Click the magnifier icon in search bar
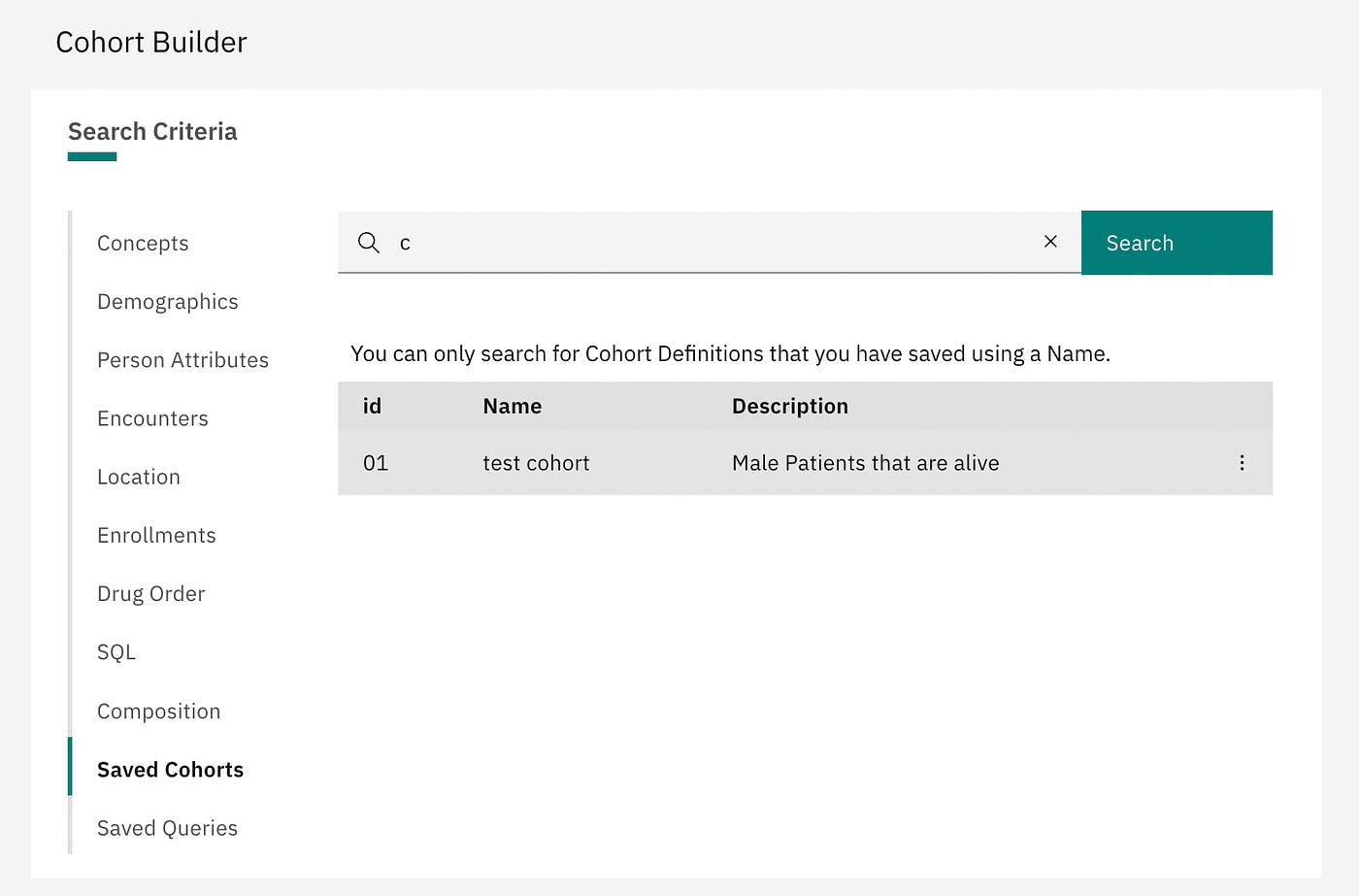1359x896 pixels. (368, 243)
